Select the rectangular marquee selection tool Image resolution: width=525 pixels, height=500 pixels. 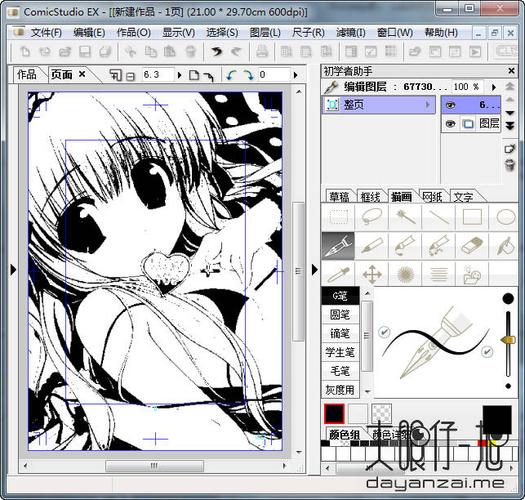(338, 217)
